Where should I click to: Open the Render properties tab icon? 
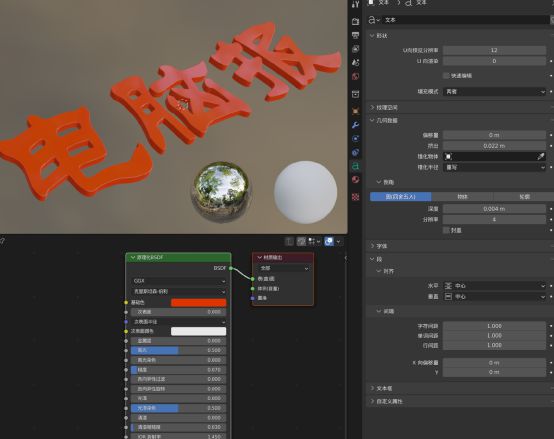(x=355, y=21)
